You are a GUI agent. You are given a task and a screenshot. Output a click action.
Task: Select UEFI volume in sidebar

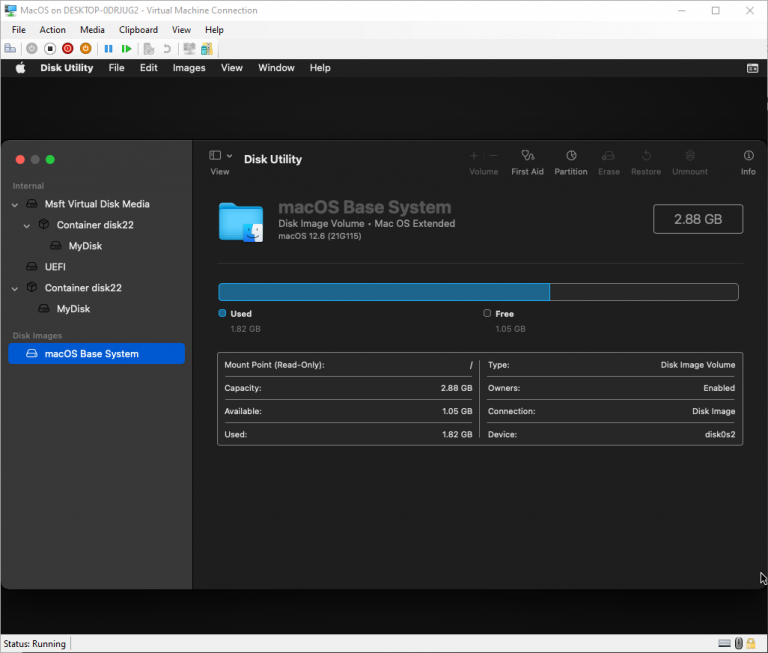pyautogui.click(x=56, y=267)
